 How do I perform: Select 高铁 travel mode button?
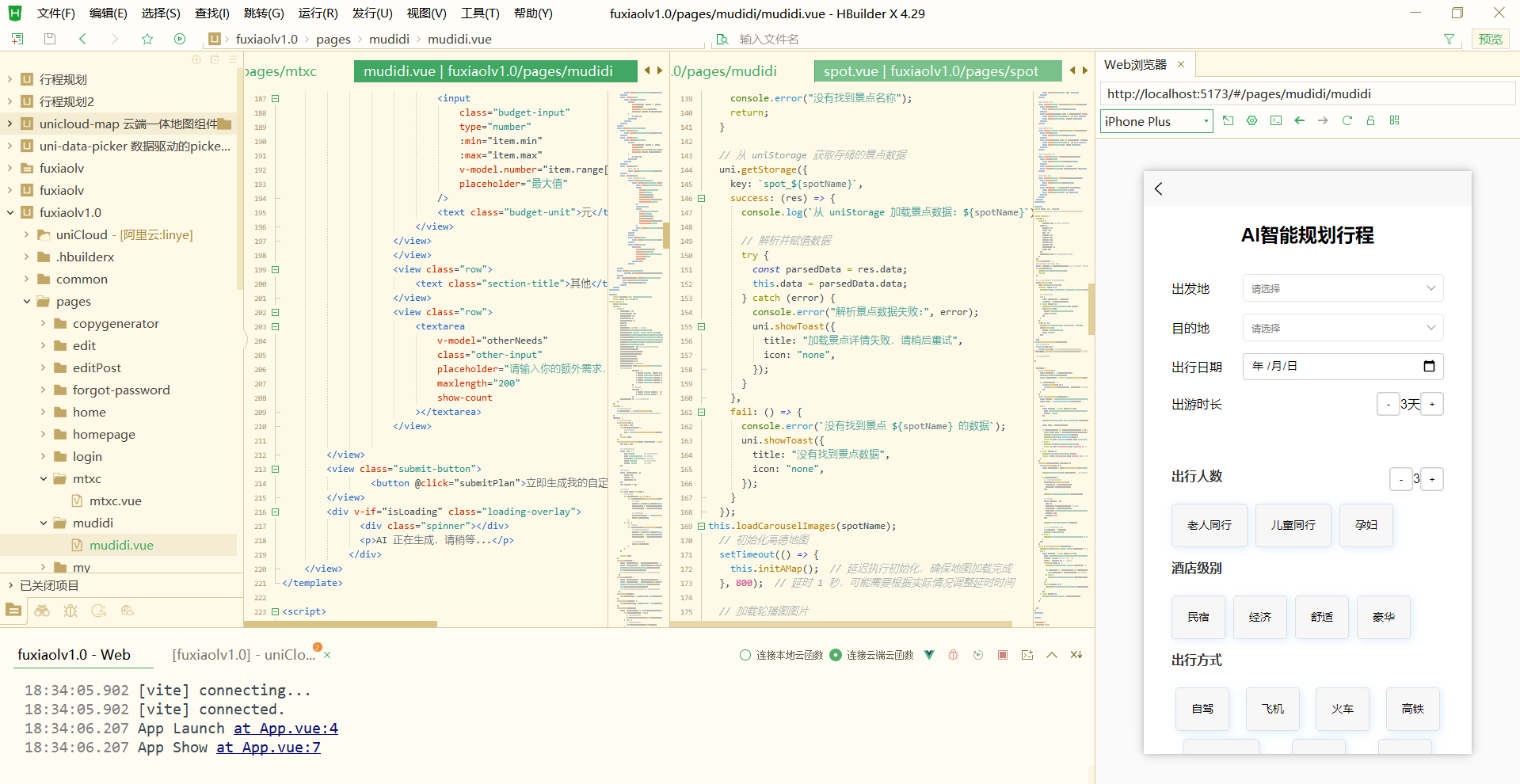1413,709
